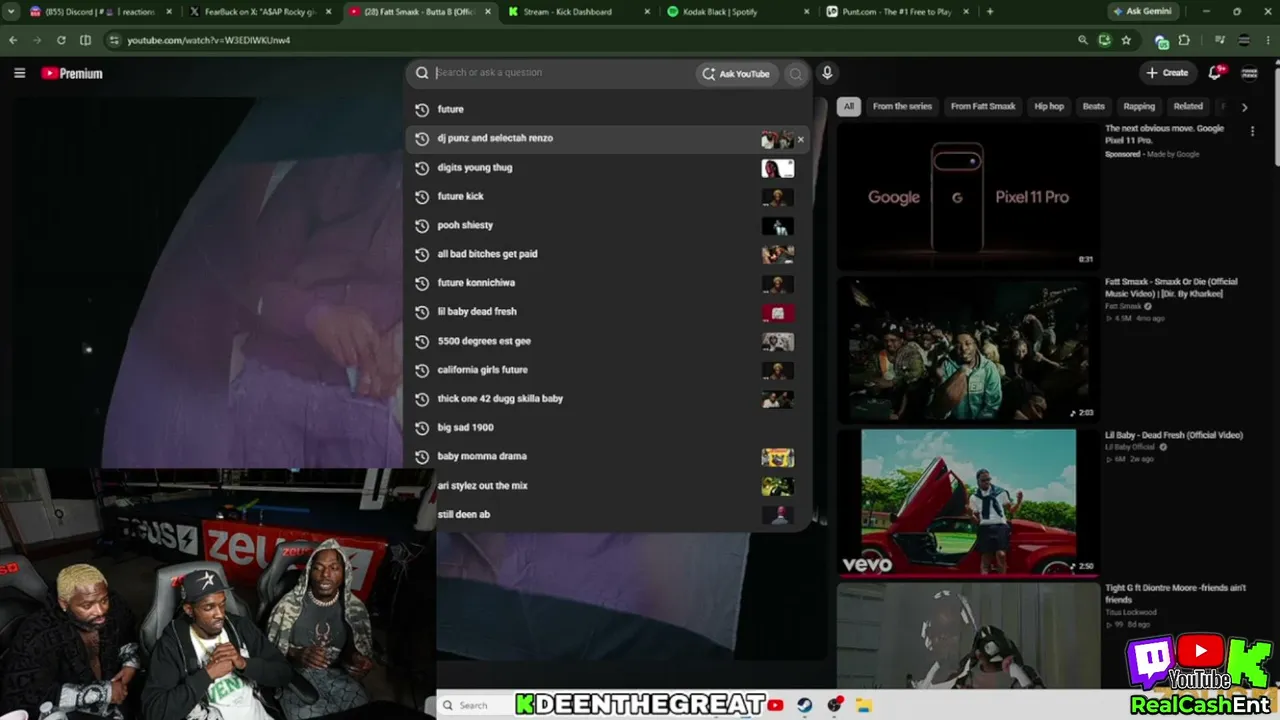This screenshot has height=720, width=1280.
Task: Select the 'Beats' filter chip
Action: [x=1094, y=106]
